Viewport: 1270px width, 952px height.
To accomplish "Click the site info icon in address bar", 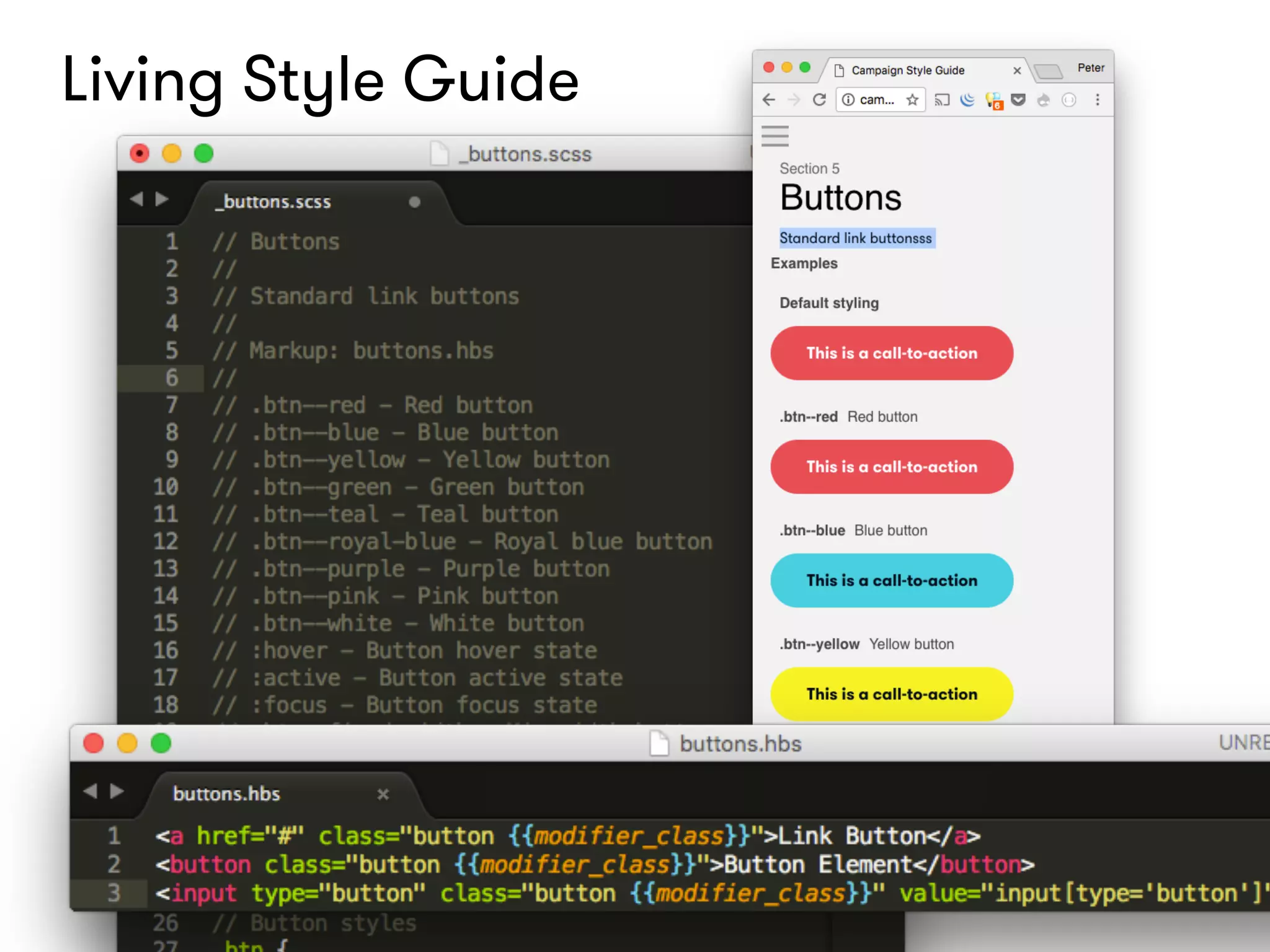I will (x=848, y=100).
